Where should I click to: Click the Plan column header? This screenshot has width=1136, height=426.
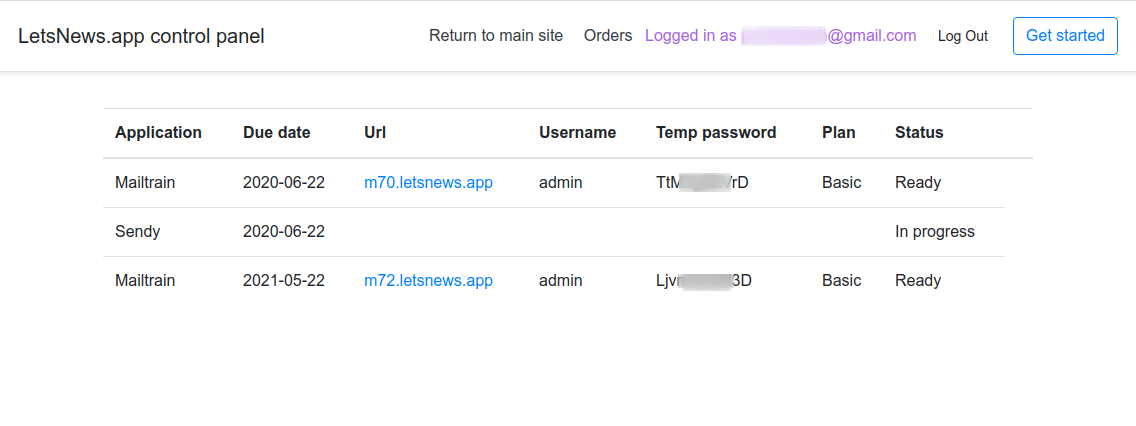coord(839,133)
